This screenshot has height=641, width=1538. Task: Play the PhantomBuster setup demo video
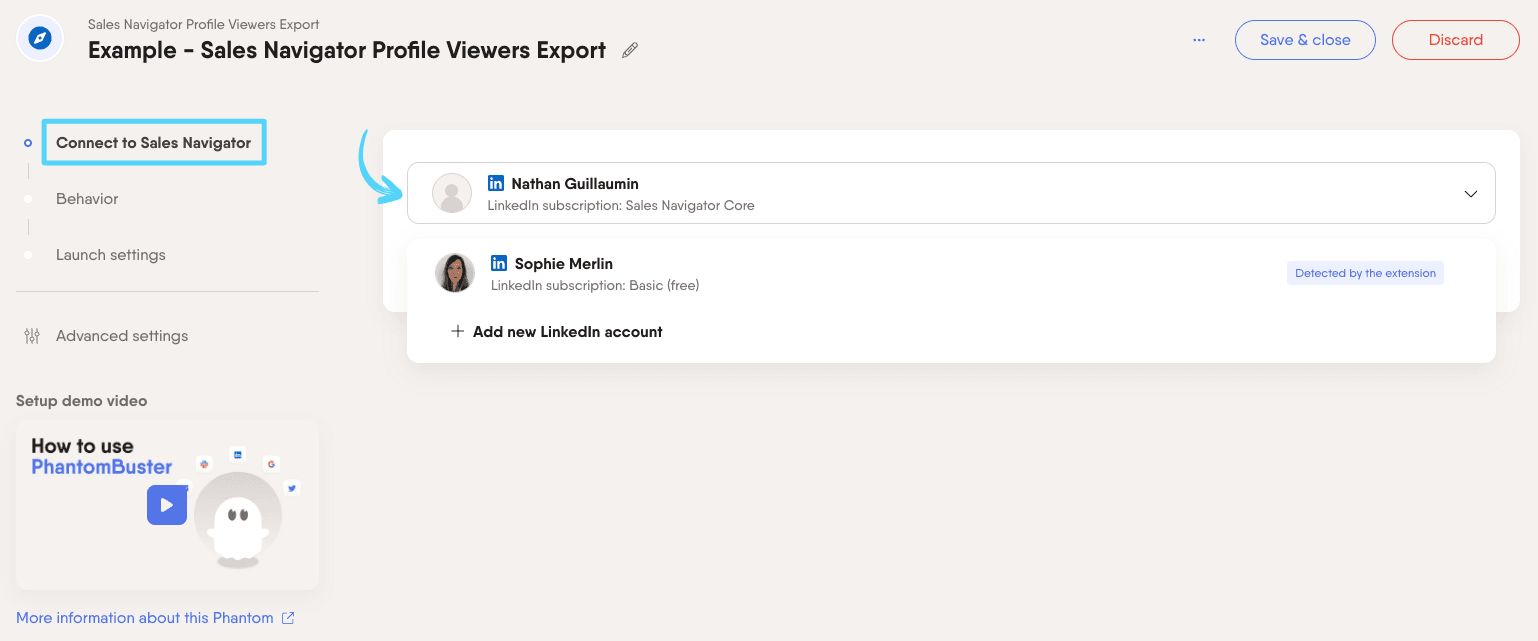167,505
